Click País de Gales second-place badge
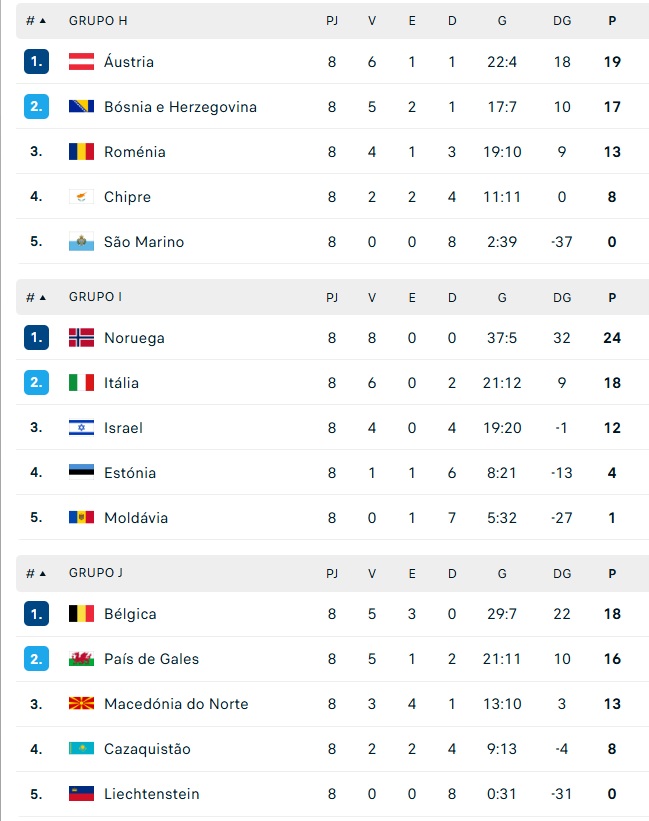Image resolution: width=649 pixels, height=821 pixels. click(x=36, y=659)
